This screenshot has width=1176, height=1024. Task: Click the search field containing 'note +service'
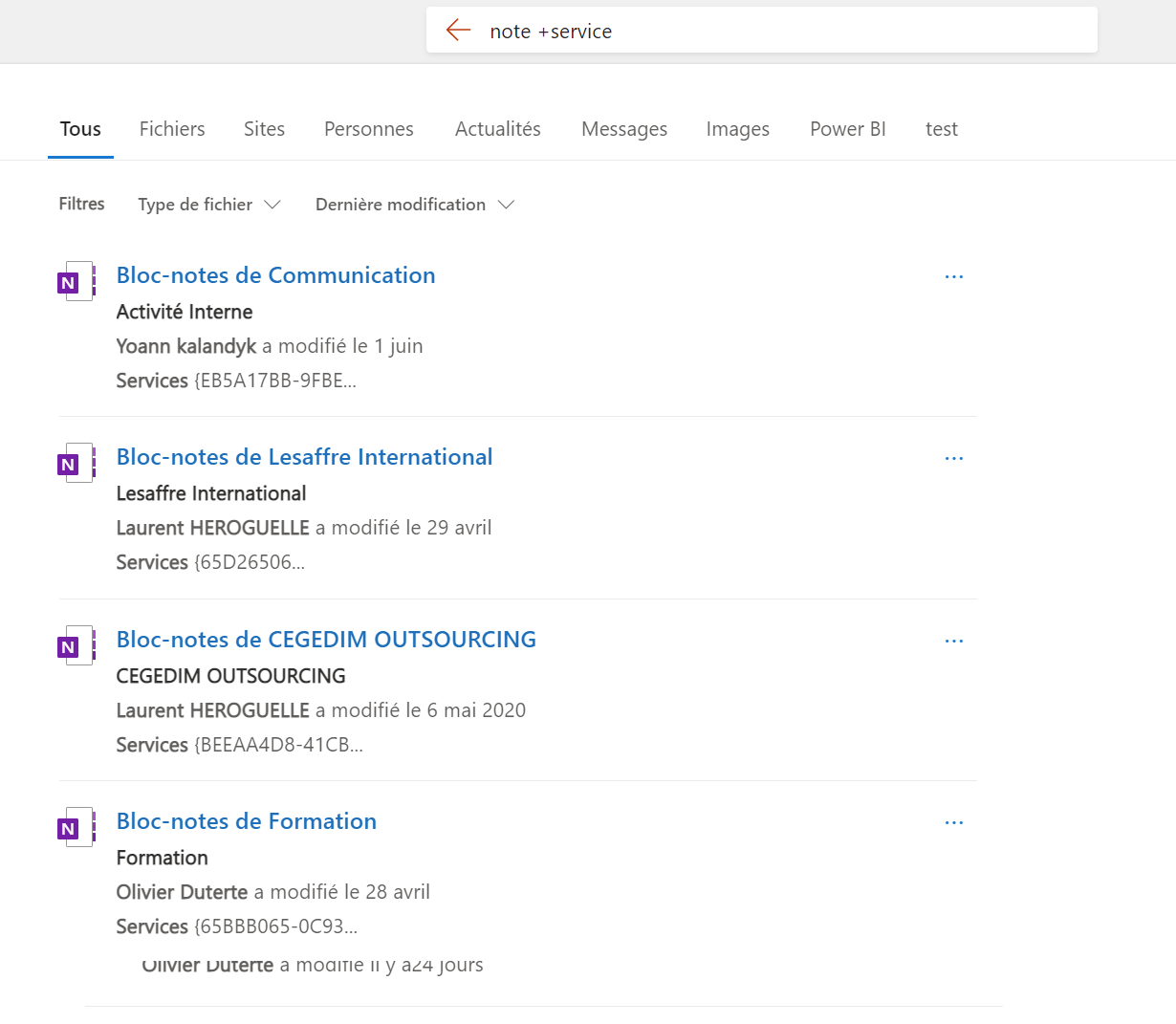click(762, 31)
